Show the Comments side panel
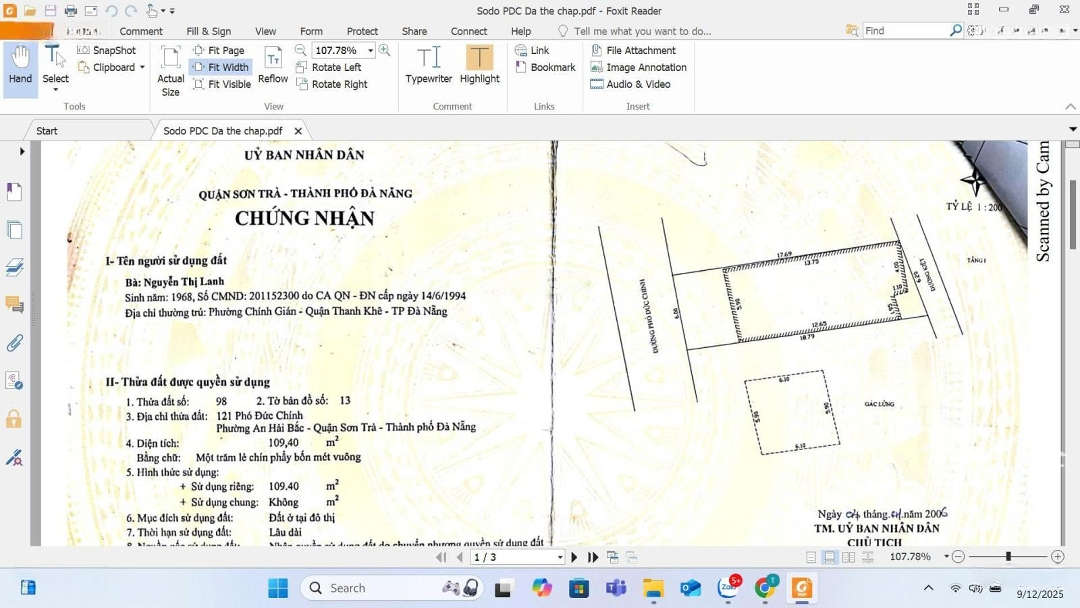Viewport: 1080px width, 608px height. (14, 305)
